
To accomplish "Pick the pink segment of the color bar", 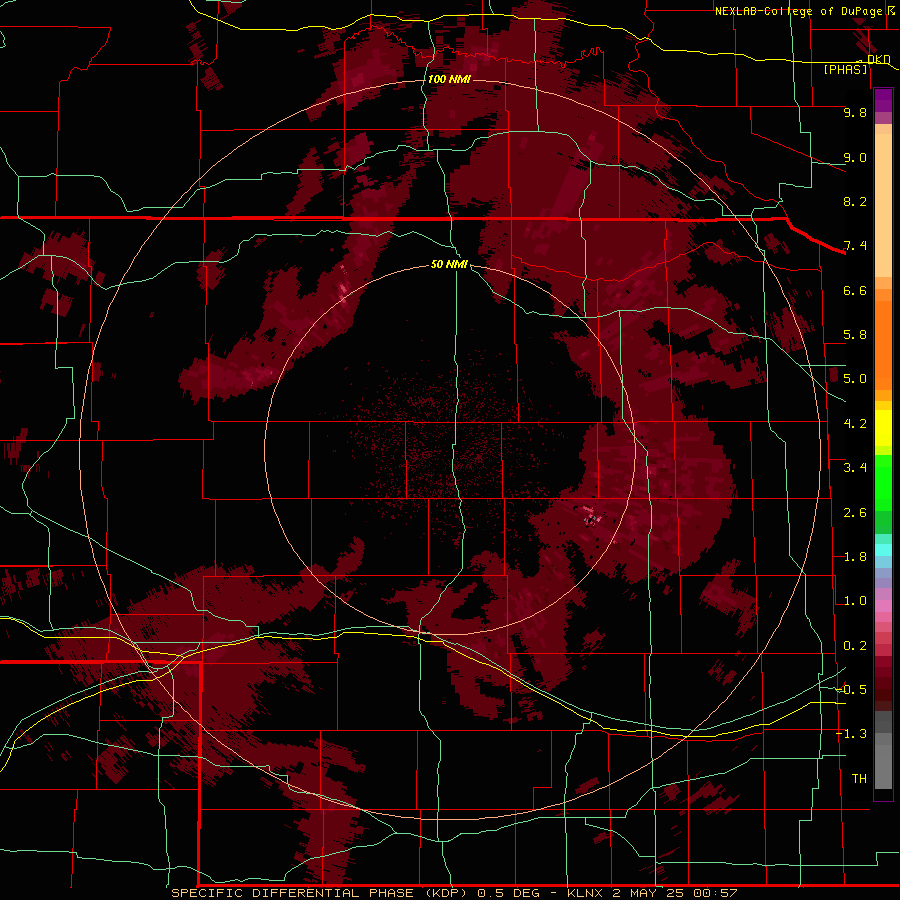I will [x=883, y=607].
